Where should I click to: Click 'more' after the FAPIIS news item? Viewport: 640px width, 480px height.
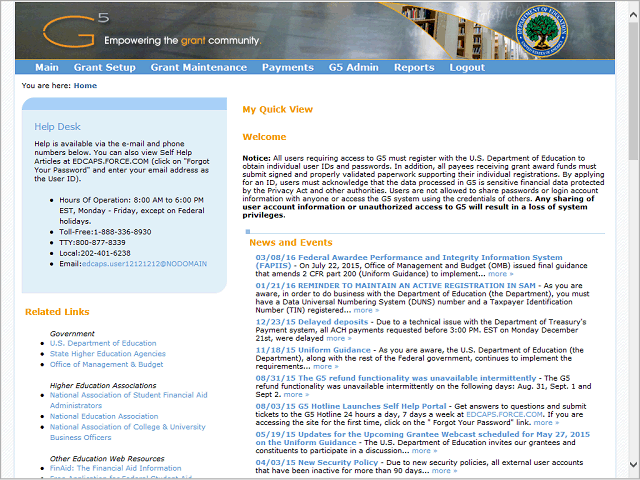(x=500, y=274)
